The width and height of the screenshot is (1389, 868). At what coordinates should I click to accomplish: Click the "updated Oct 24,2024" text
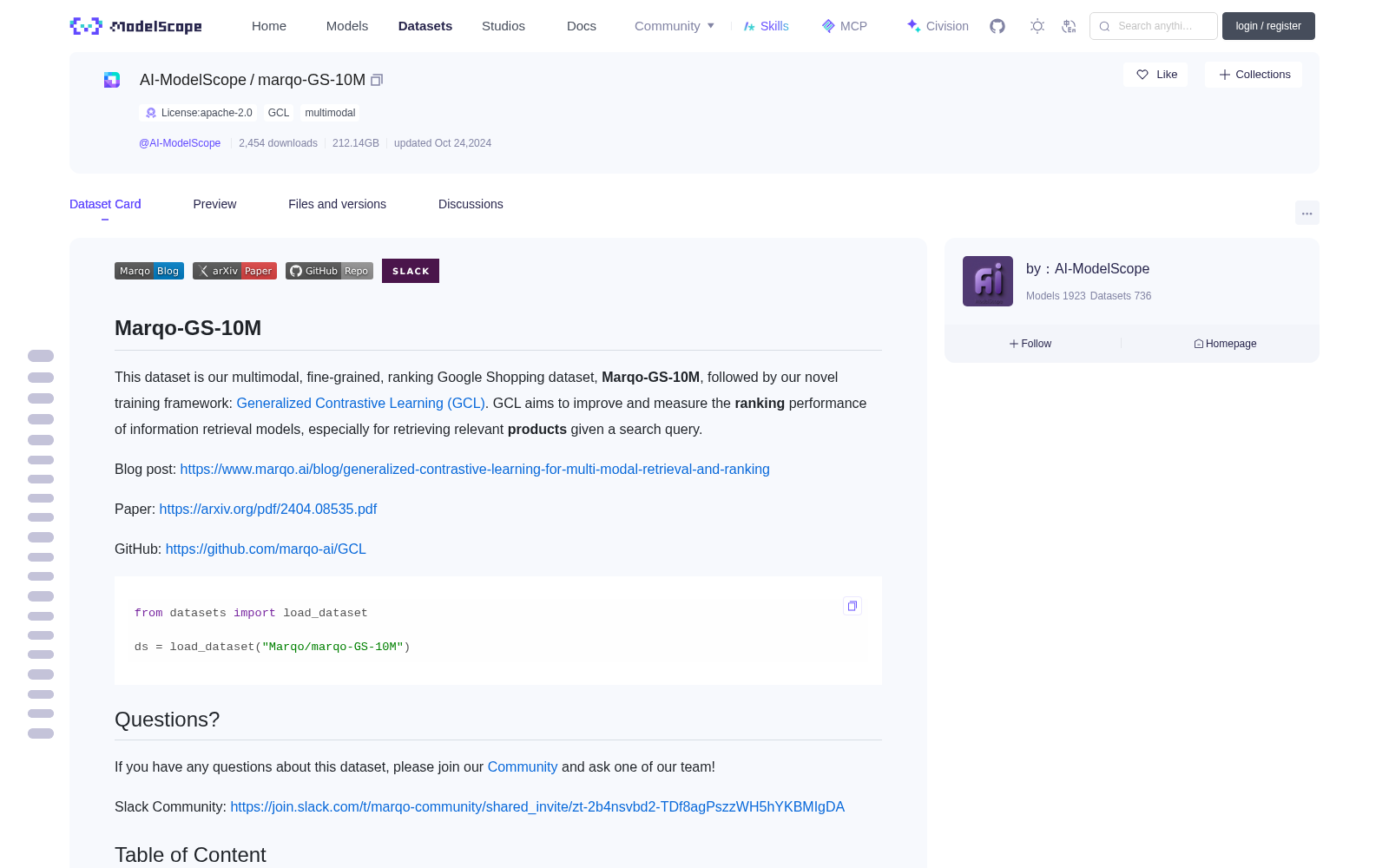click(x=443, y=143)
